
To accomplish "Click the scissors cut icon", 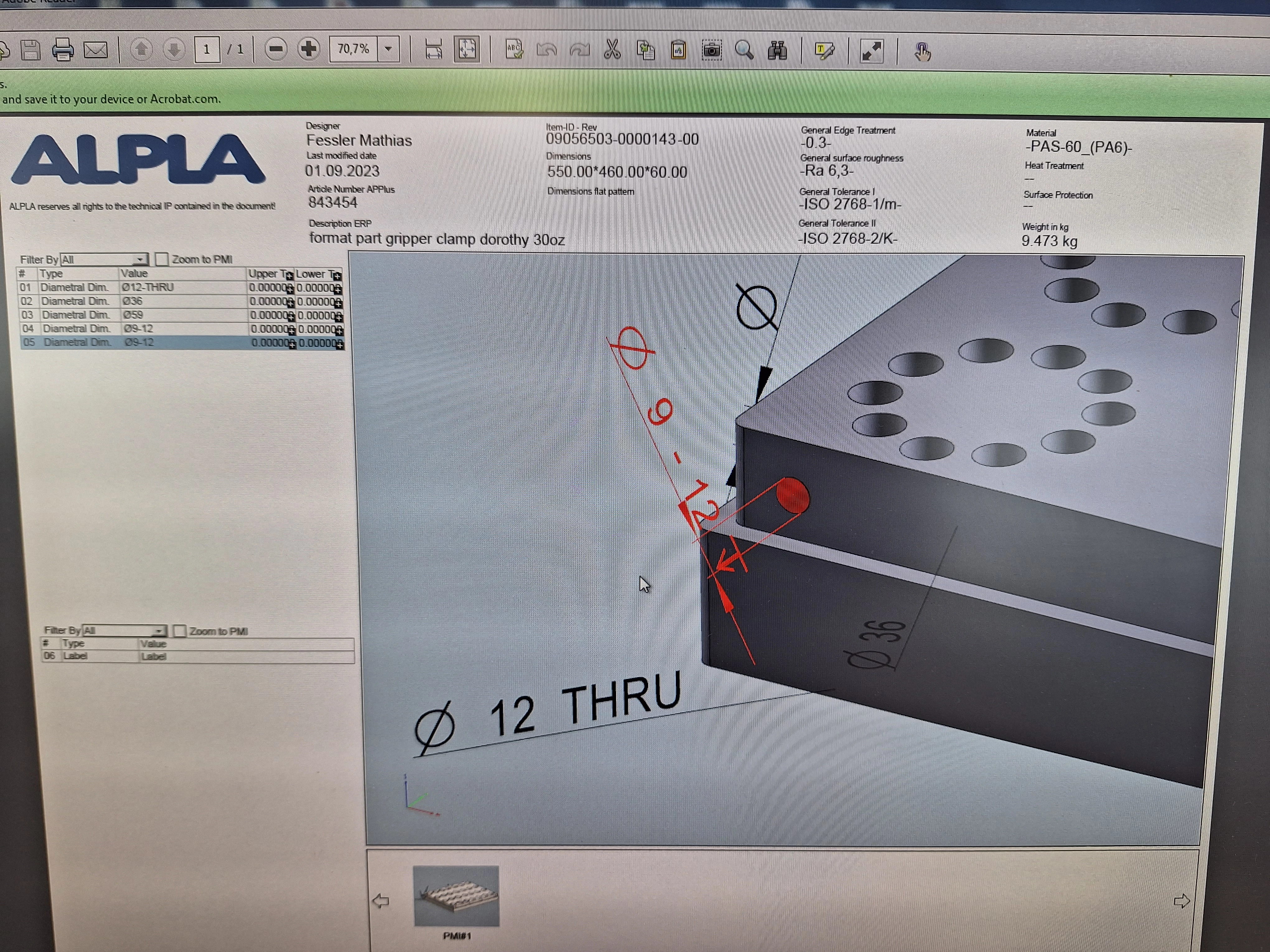I will point(613,50).
